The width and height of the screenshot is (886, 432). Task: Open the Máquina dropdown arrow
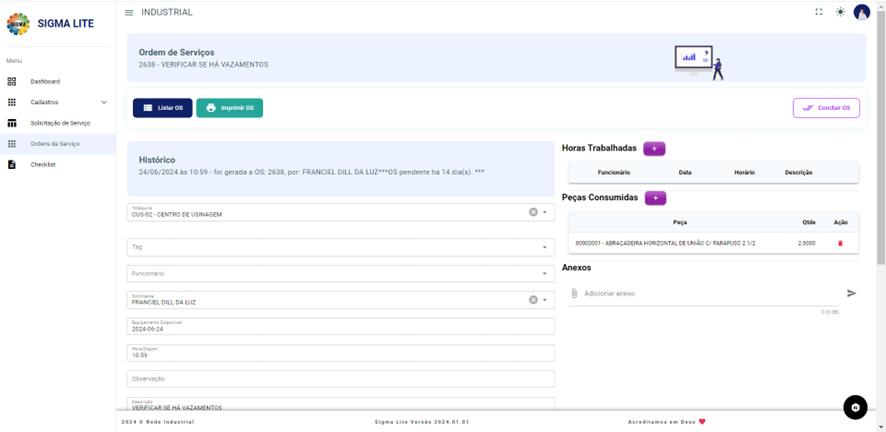pos(545,212)
